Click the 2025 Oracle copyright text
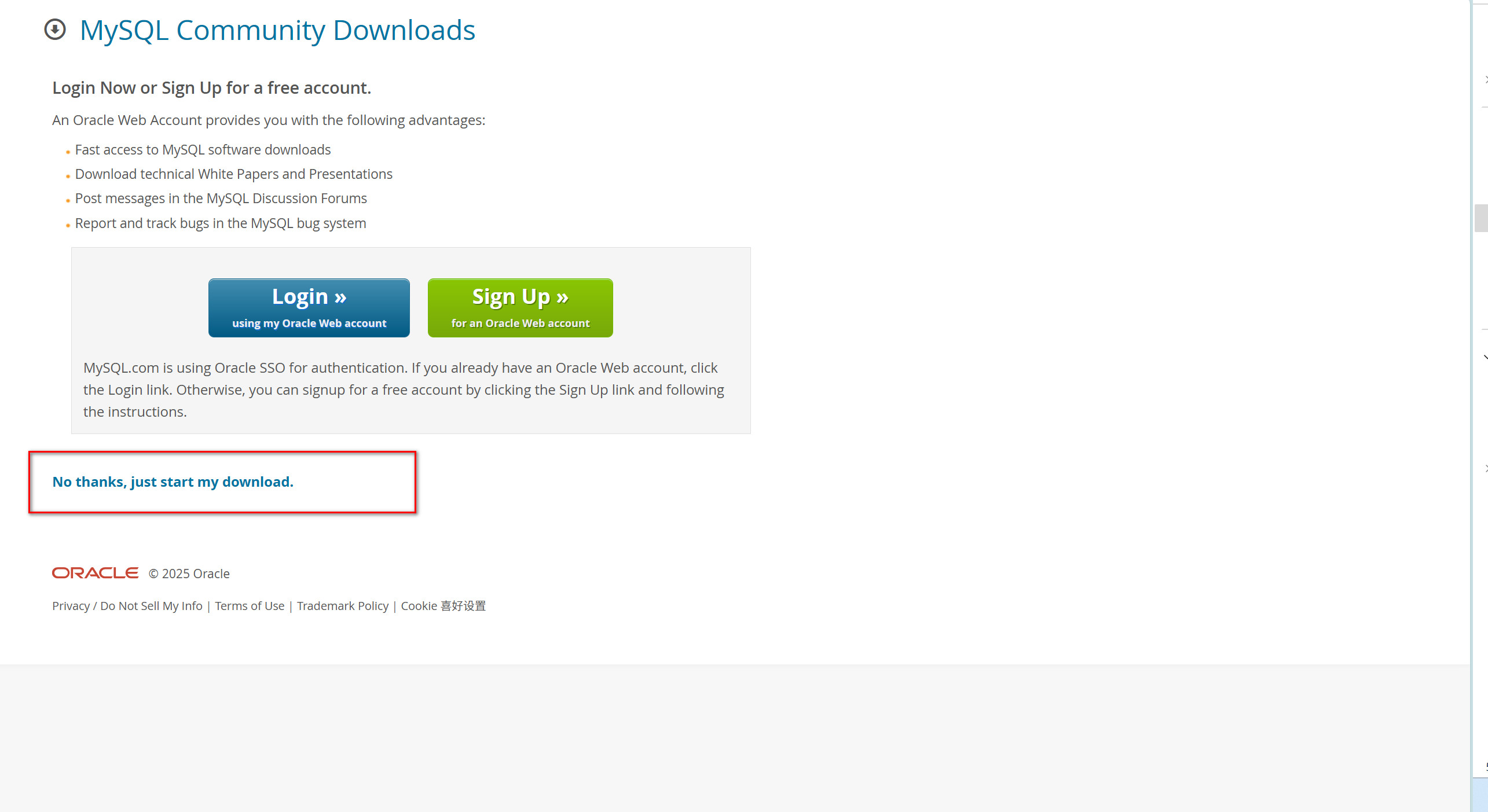Screen dimensions: 1488x812 (x=189, y=574)
